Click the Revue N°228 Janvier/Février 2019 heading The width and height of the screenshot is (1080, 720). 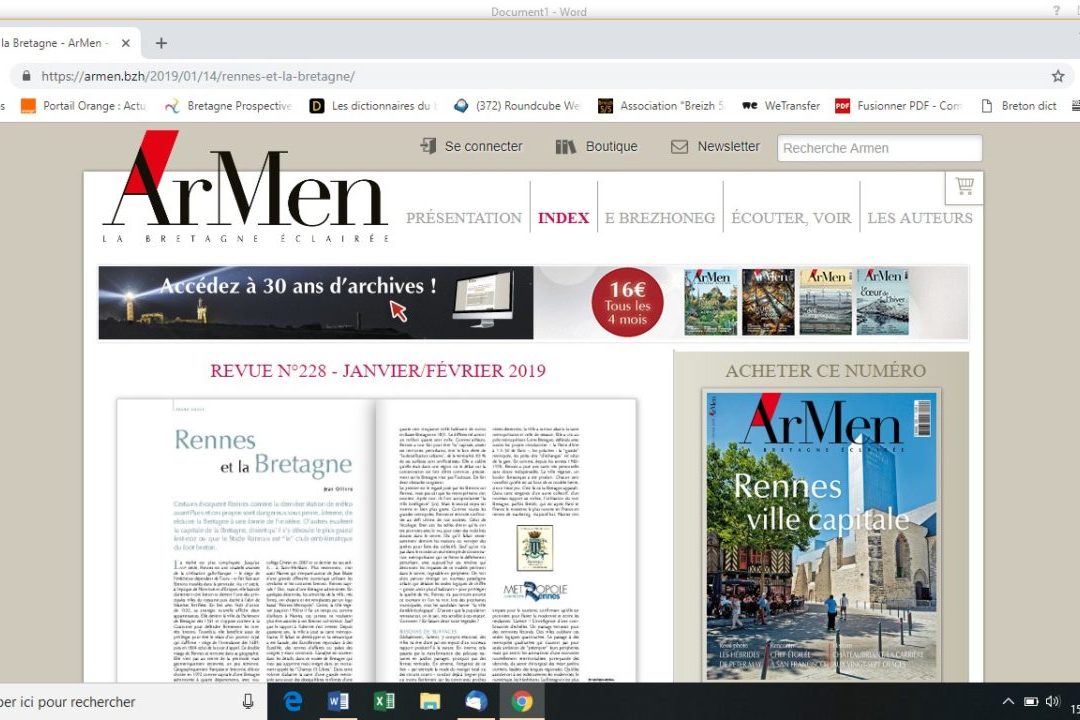point(377,371)
